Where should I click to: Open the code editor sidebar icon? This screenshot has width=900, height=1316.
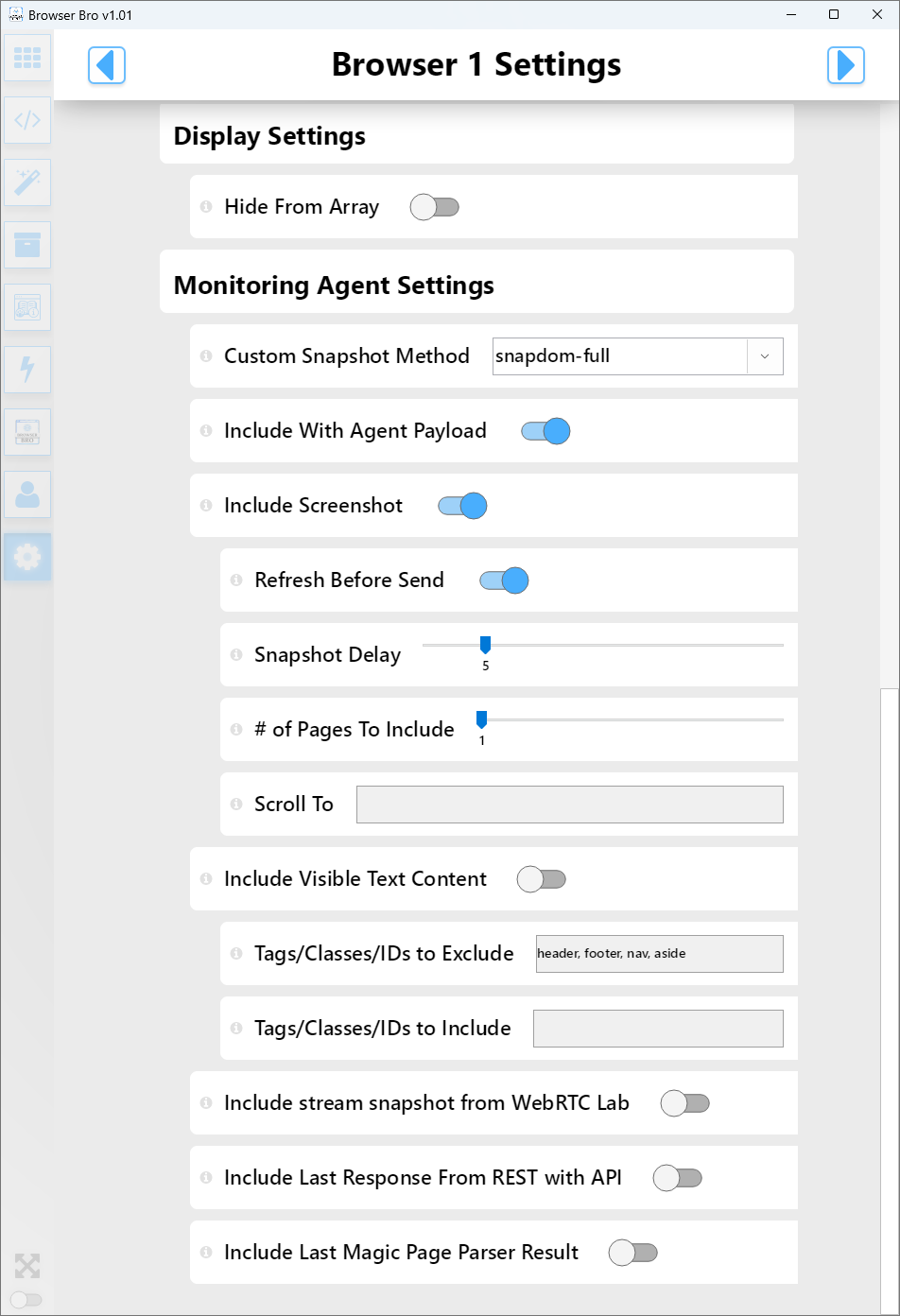click(x=27, y=120)
